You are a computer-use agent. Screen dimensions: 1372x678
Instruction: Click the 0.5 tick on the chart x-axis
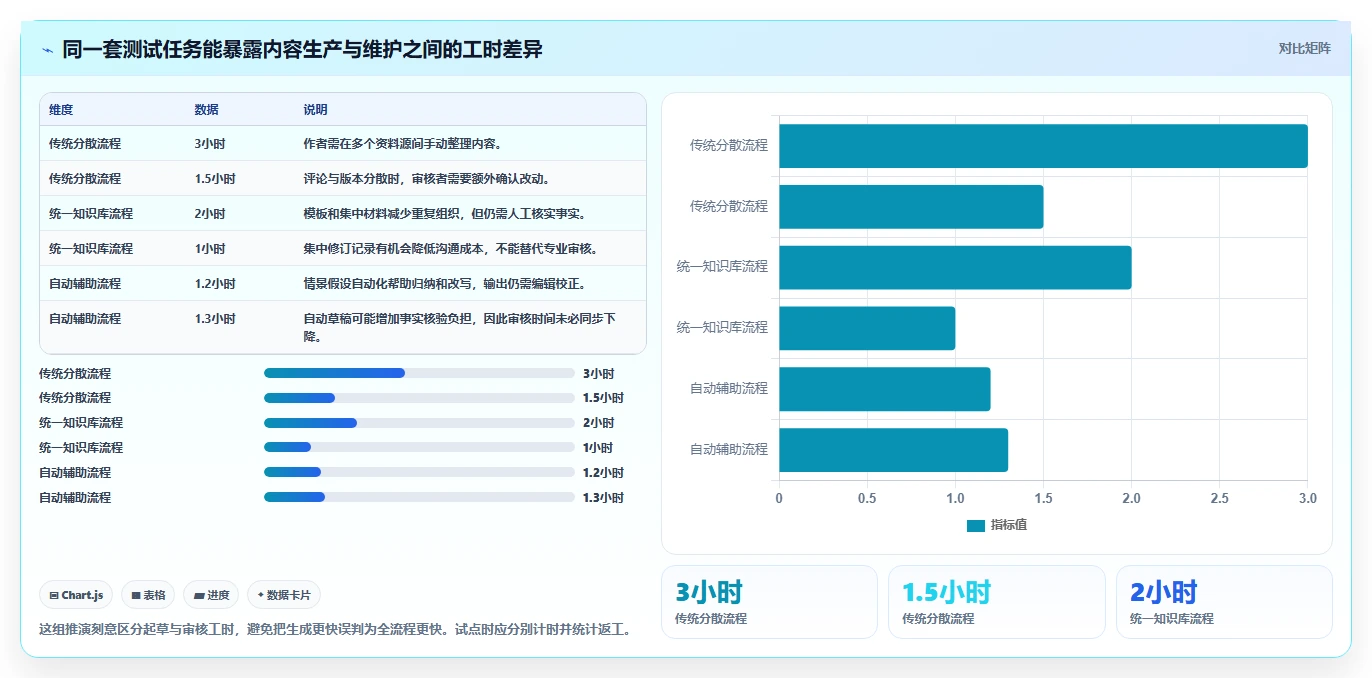[x=867, y=498]
